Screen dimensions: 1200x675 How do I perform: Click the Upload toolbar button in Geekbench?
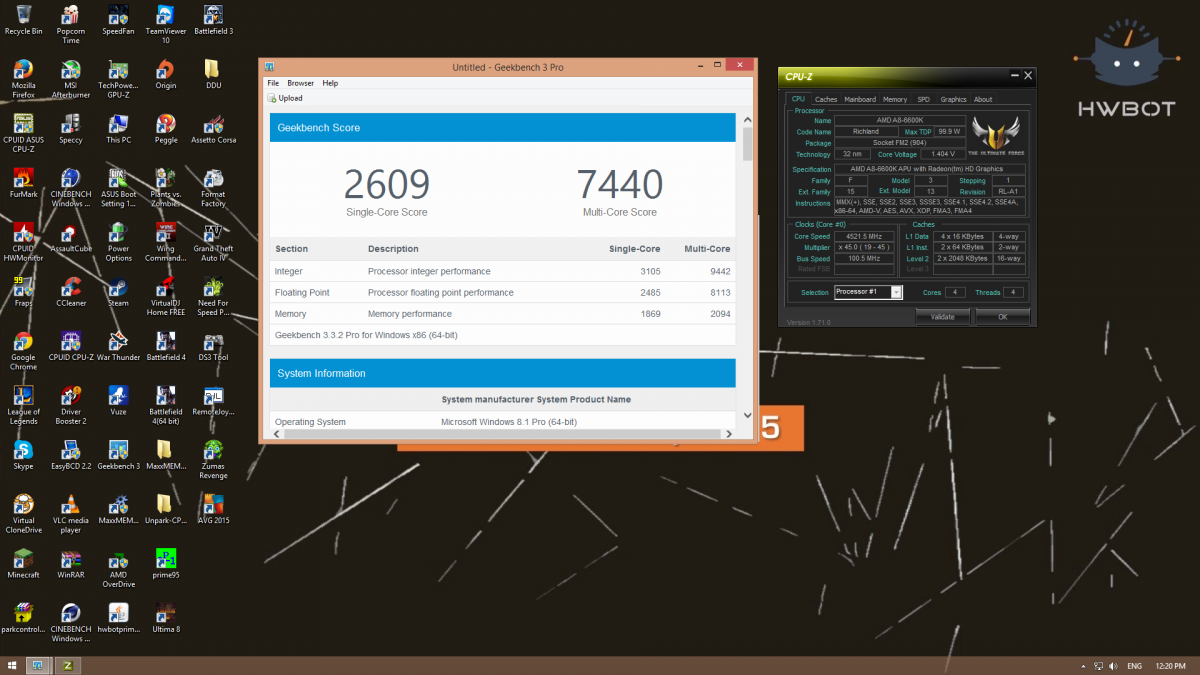click(x=285, y=98)
